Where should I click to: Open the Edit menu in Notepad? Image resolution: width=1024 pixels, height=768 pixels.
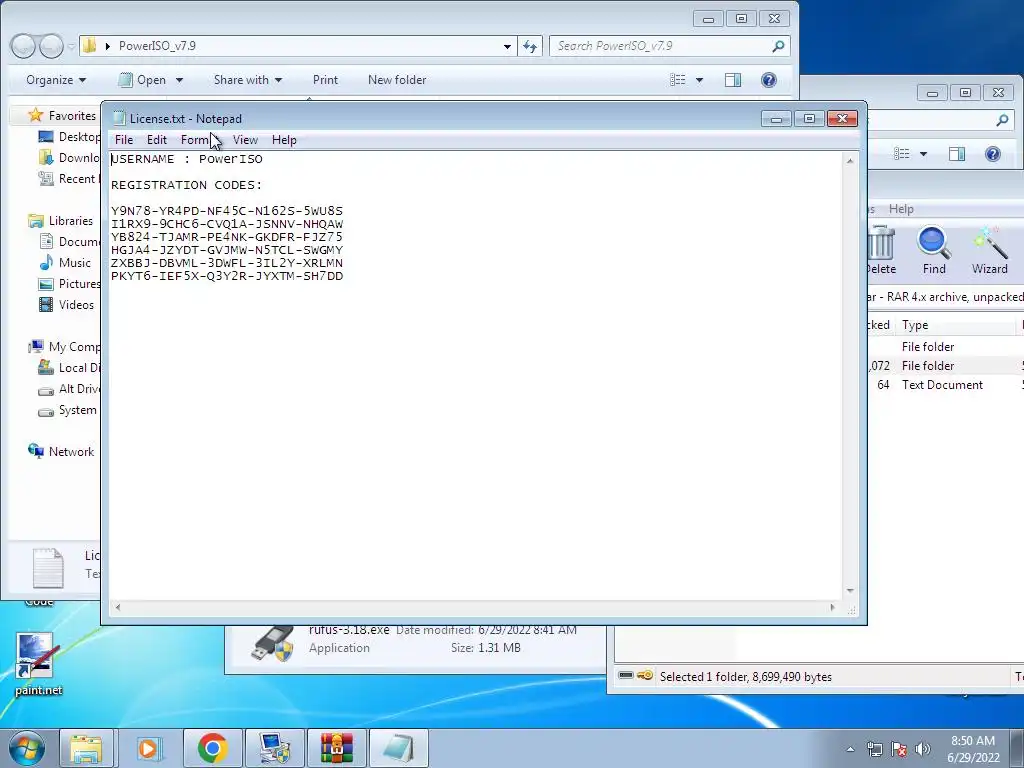pyautogui.click(x=156, y=140)
